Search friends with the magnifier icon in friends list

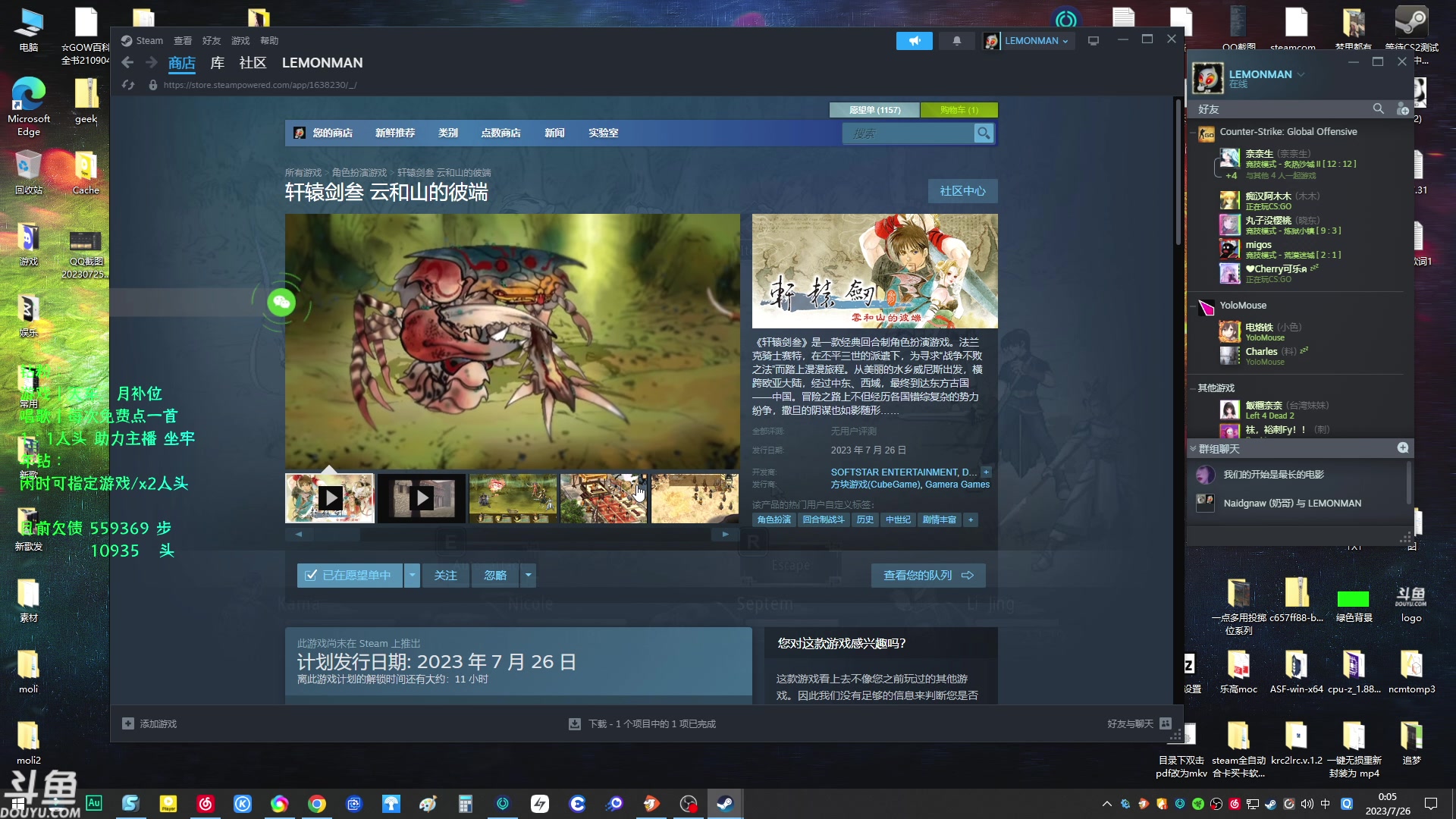point(1378,109)
